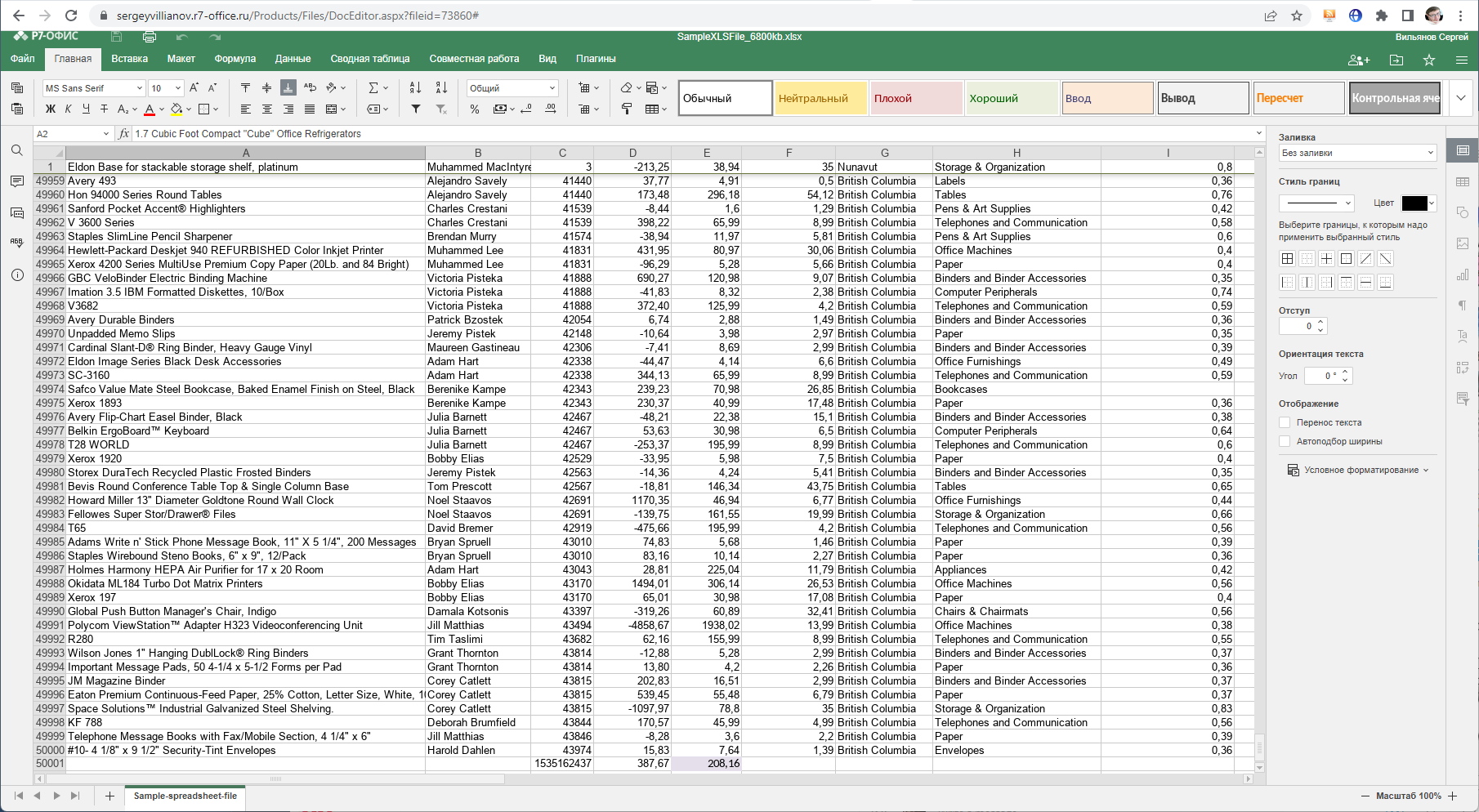This screenshot has width=1479, height=812.
Task: Apply percent number style
Action: tap(475, 109)
